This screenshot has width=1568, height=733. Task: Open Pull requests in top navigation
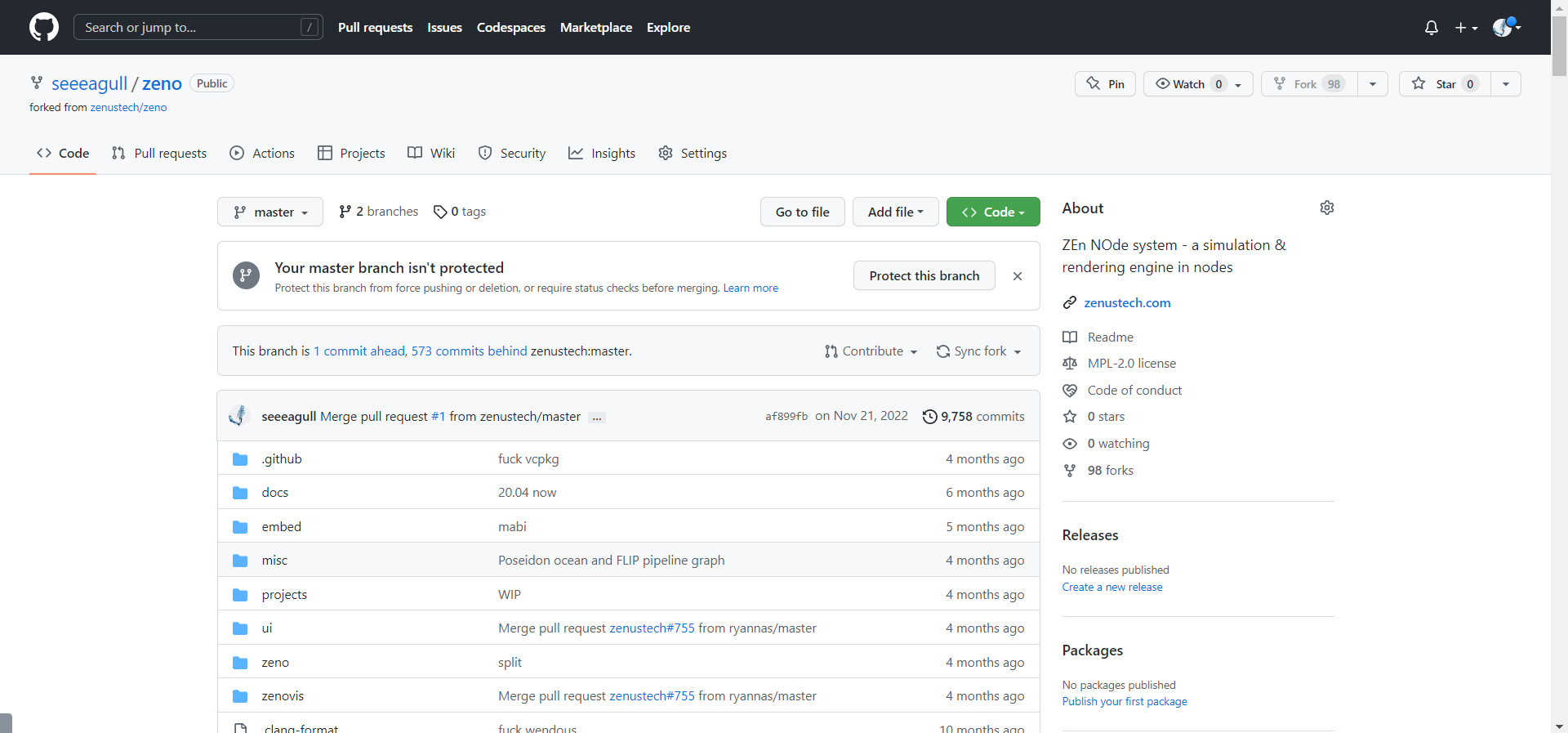(x=375, y=27)
